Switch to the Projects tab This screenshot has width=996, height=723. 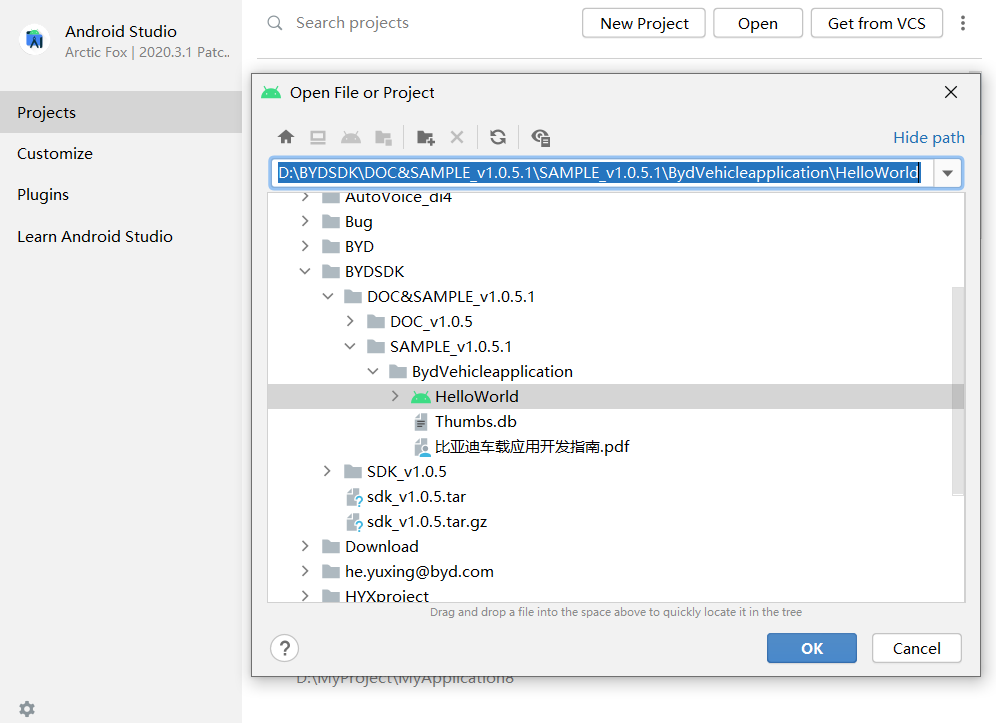121,112
